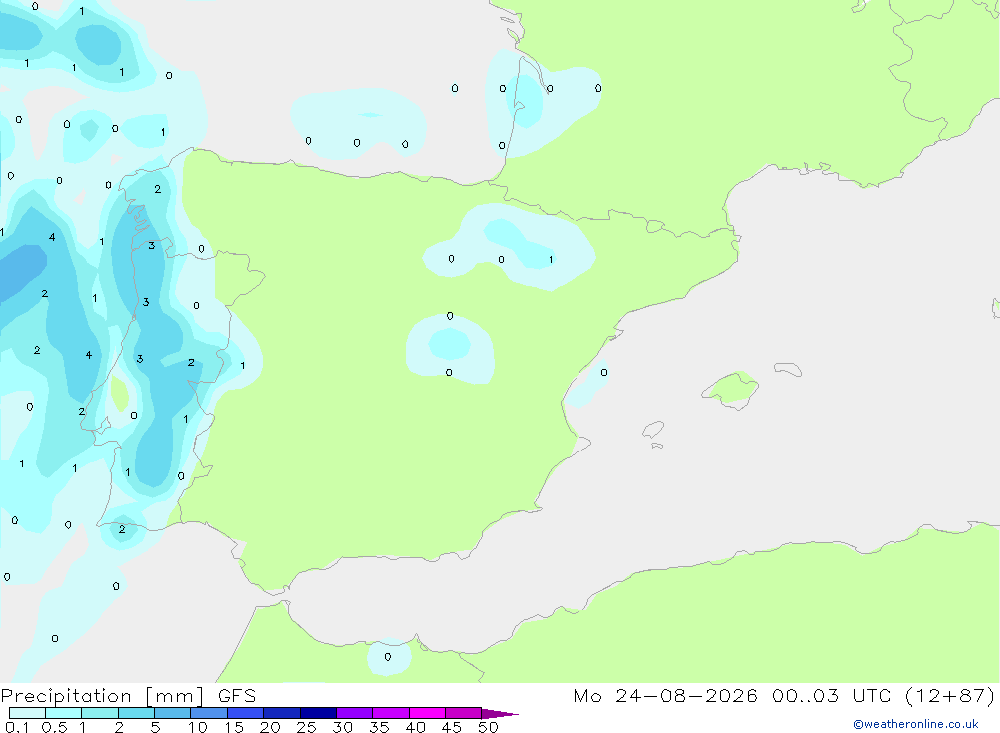Click the Mallorca island on the map
The image size is (1000, 733).
[732, 389]
